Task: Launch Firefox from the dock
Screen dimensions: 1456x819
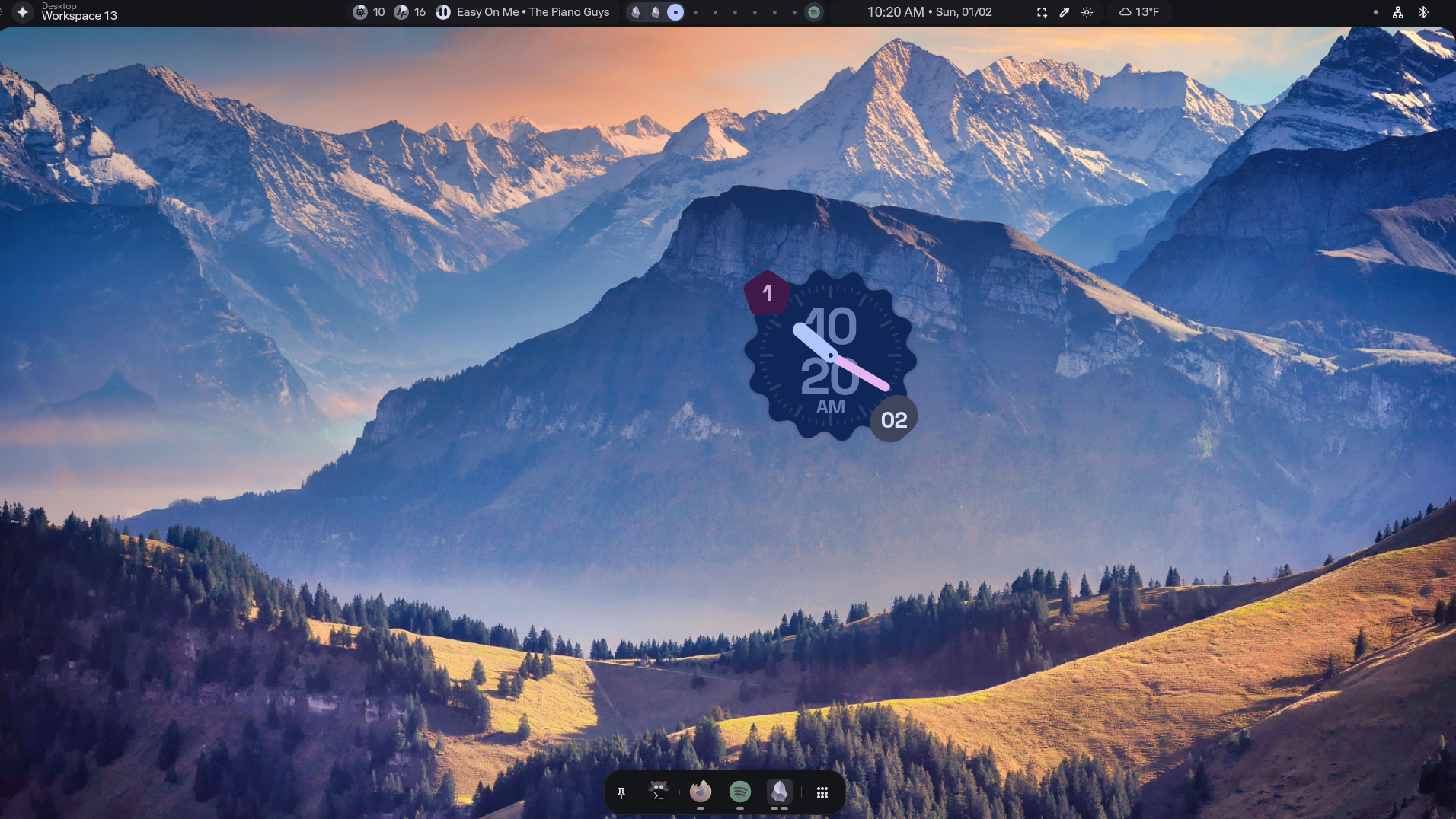Action: (x=700, y=792)
